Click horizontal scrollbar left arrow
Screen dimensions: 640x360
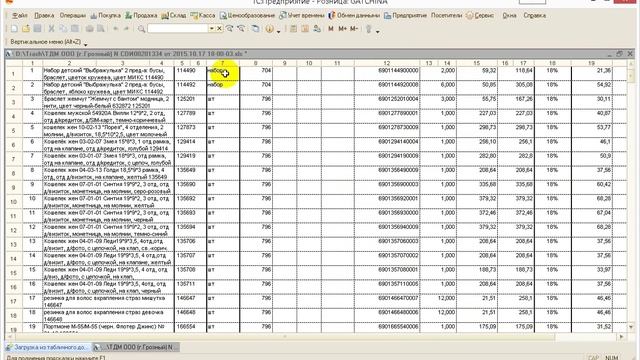[x=9, y=337]
